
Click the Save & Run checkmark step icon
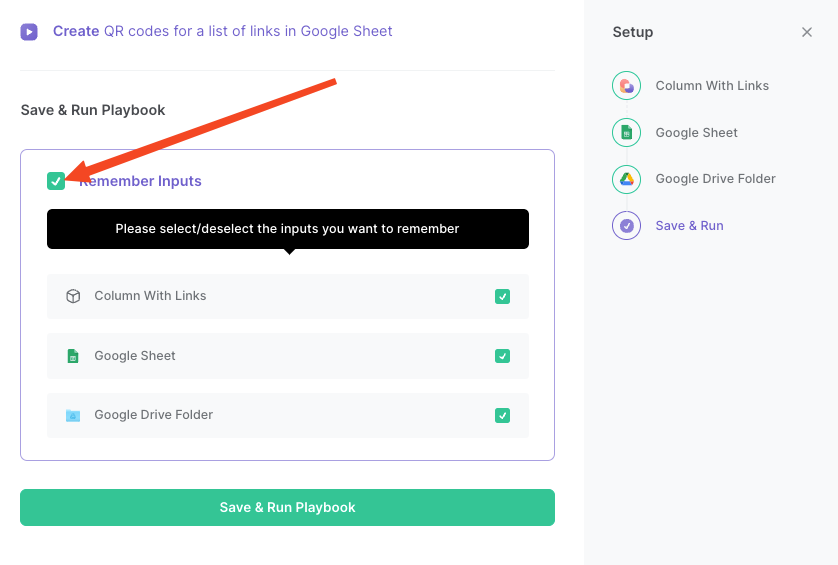click(x=626, y=226)
